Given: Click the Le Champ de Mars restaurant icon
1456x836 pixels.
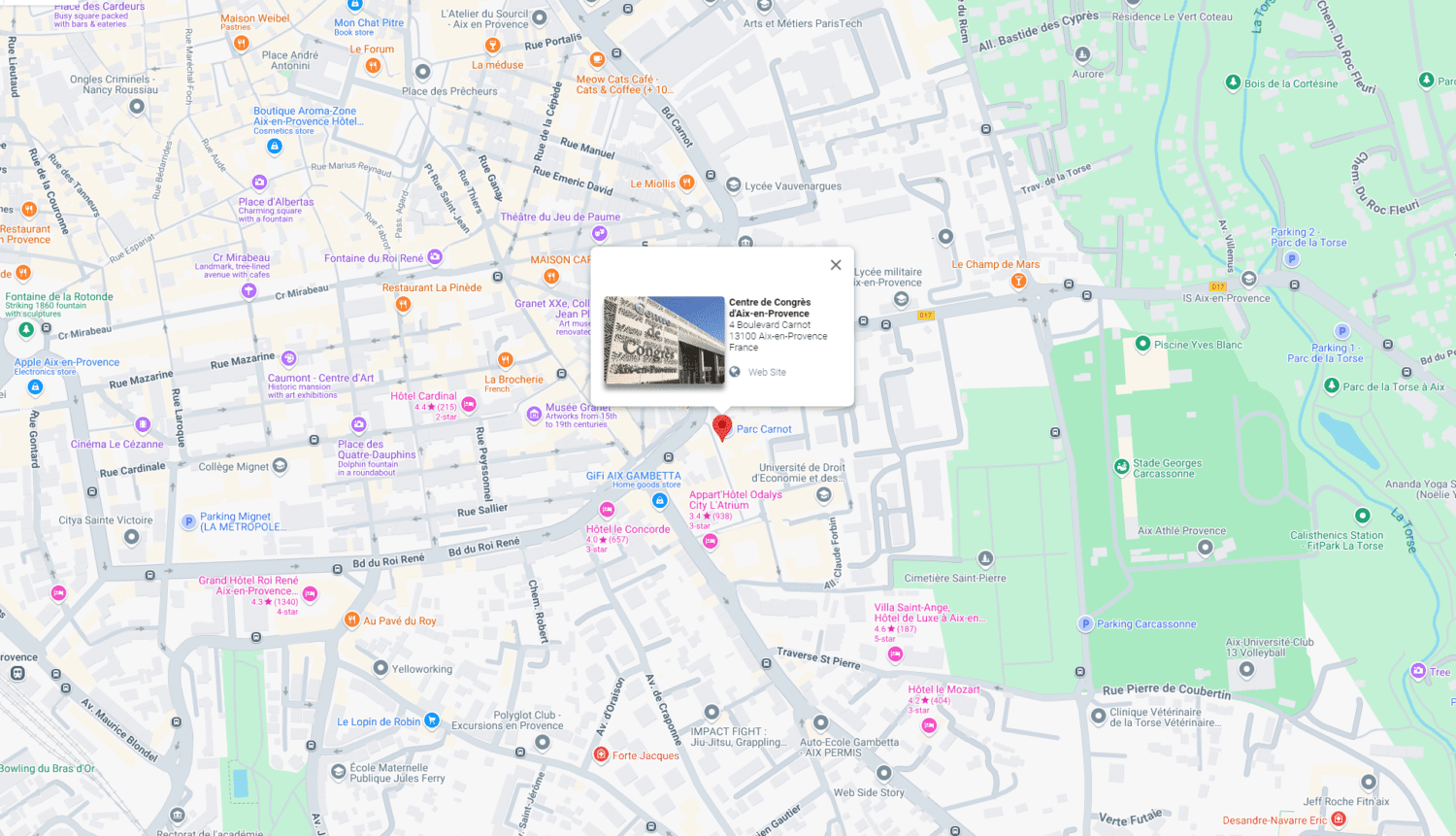Looking at the screenshot, I should (x=1018, y=282).
